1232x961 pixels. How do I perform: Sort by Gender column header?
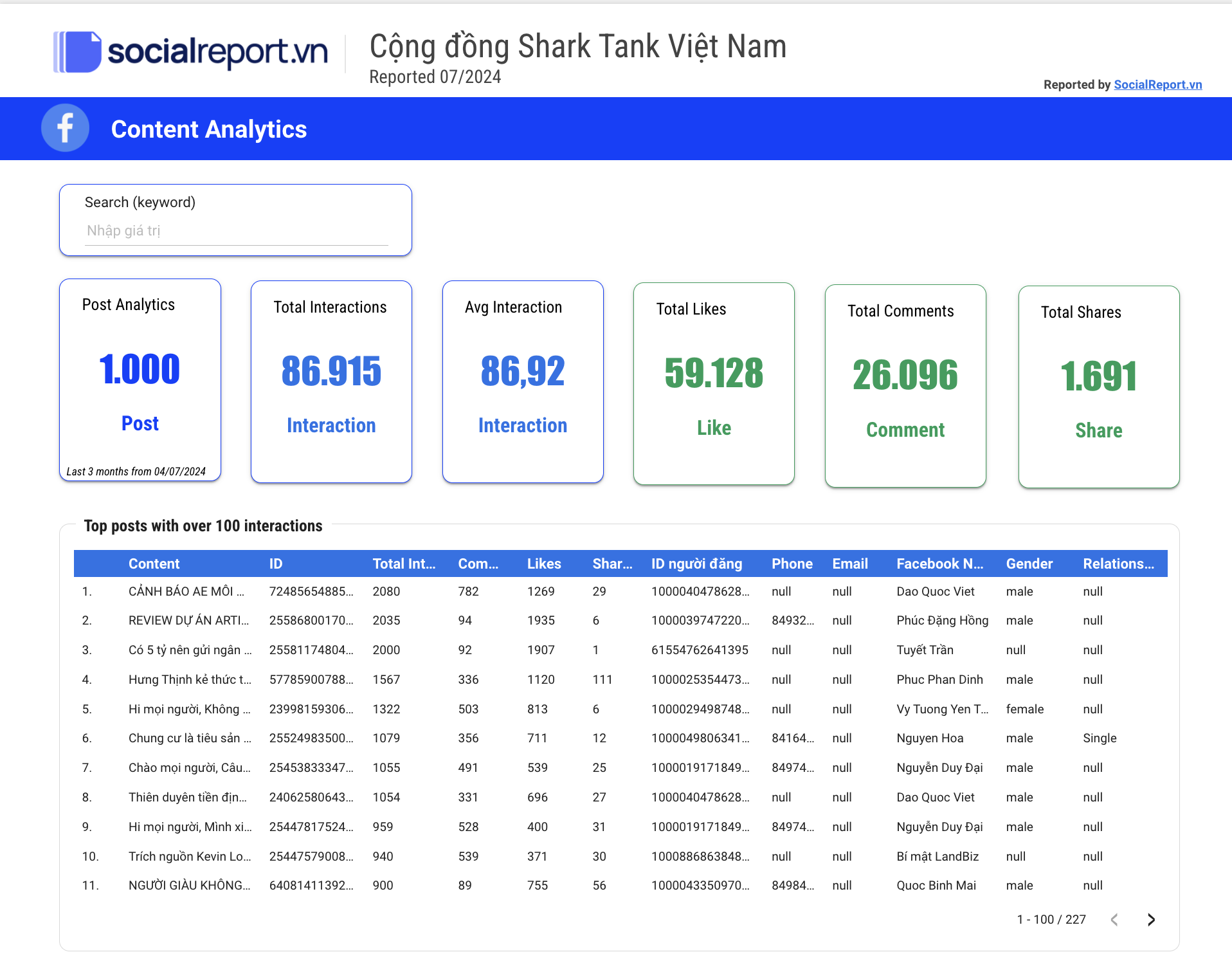coord(1029,563)
